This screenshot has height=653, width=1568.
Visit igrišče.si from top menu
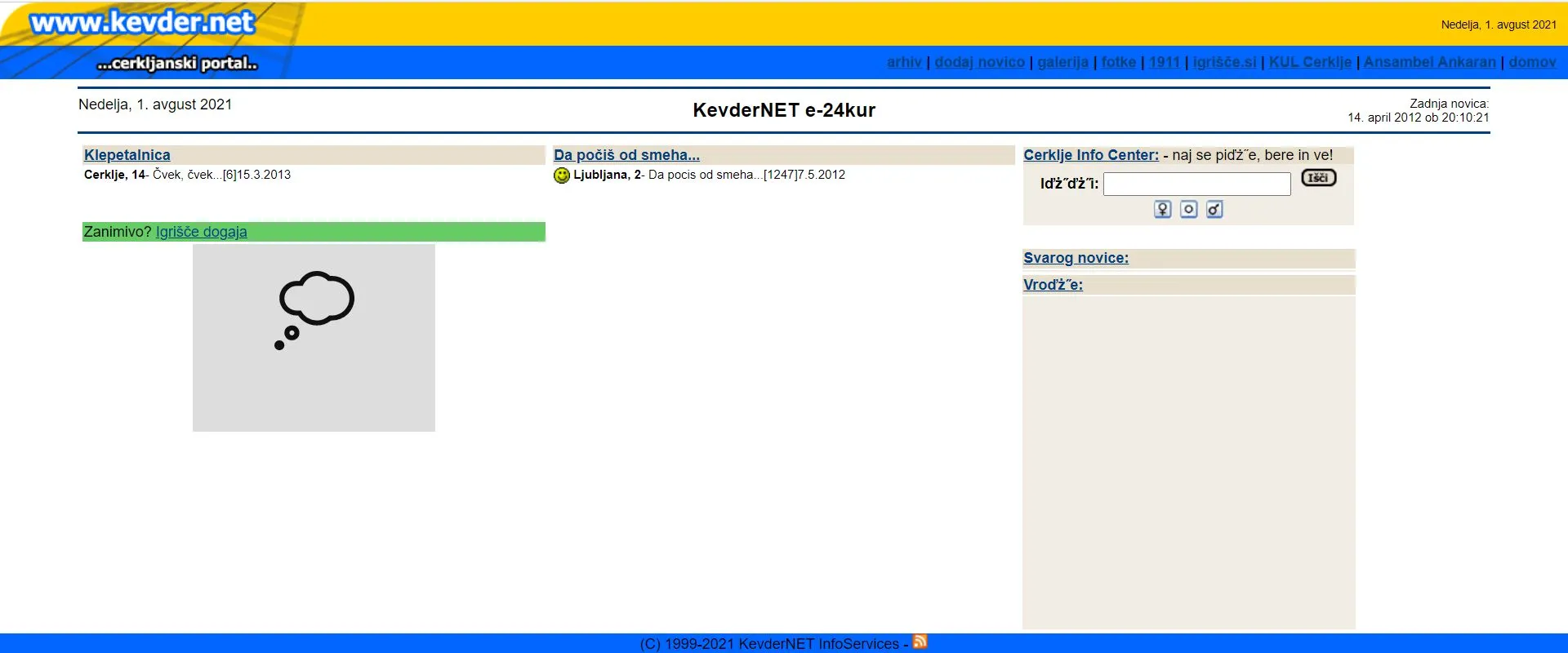click(x=1224, y=62)
